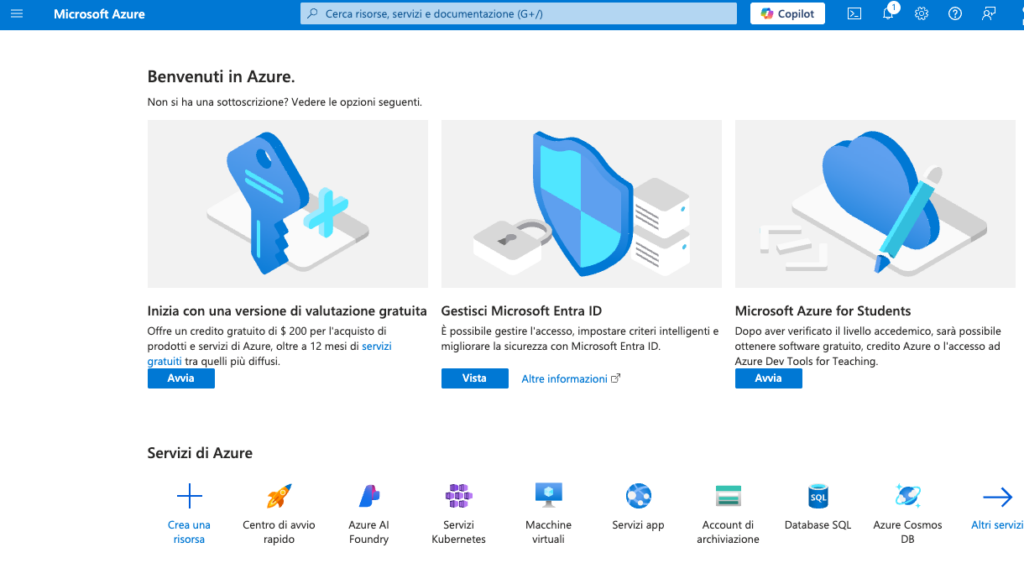
Task: Open the Database SQL service icon
Action: pyautogui.click(x=817, y=497)
